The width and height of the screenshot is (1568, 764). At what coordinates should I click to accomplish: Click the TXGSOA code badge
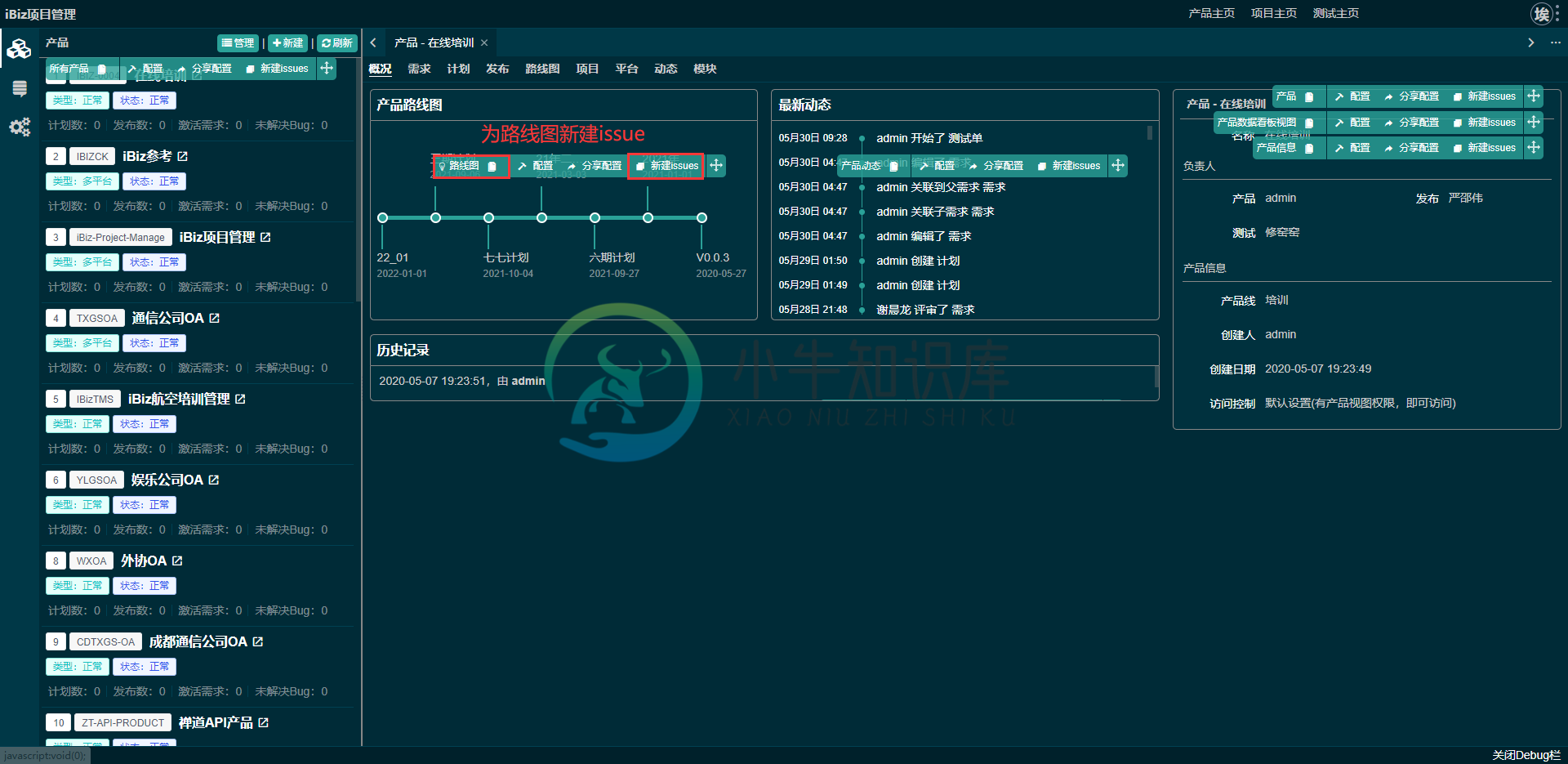coord(97,318)
